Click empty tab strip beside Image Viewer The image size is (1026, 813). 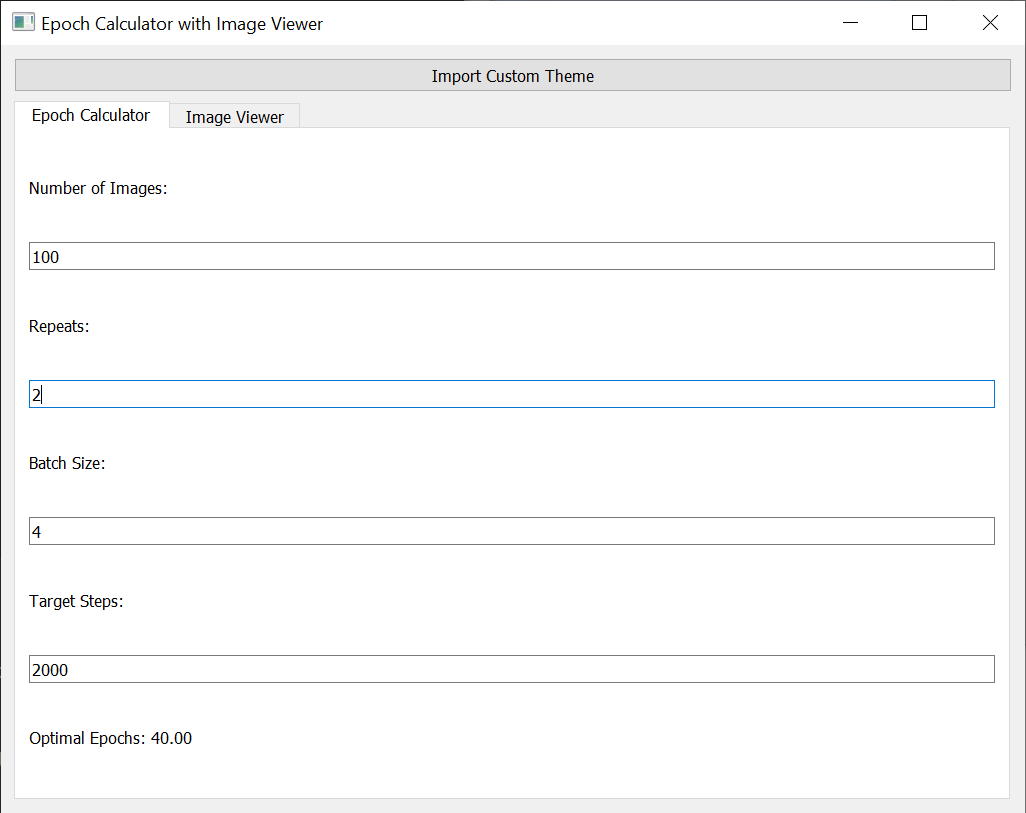[x=654, y=115]
